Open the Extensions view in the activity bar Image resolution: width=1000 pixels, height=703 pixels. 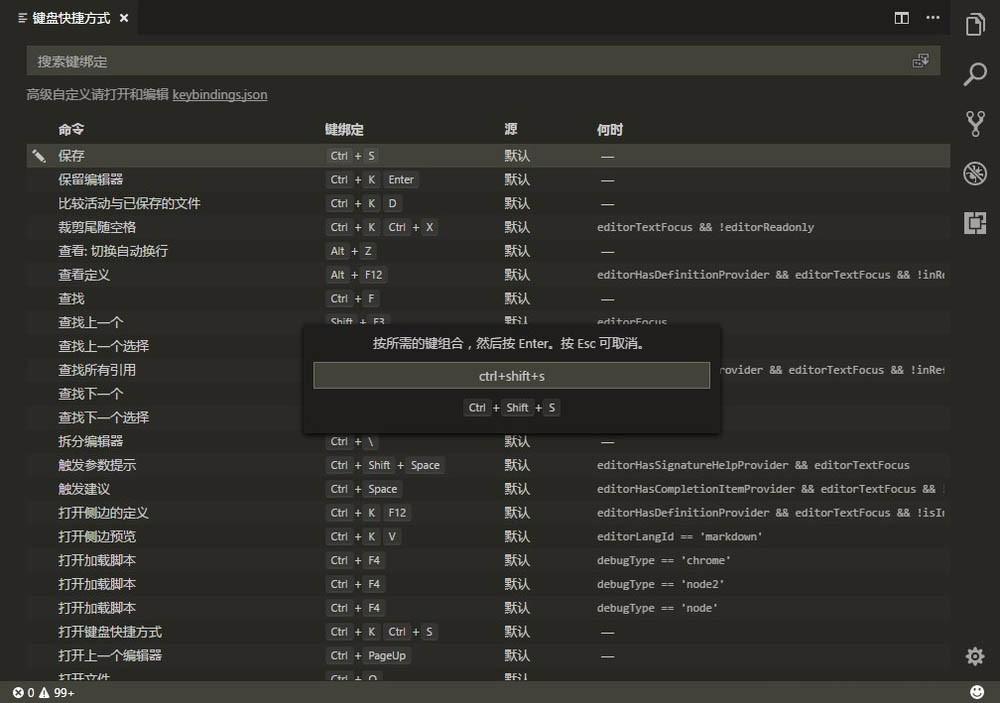click(x=975, y=222)
